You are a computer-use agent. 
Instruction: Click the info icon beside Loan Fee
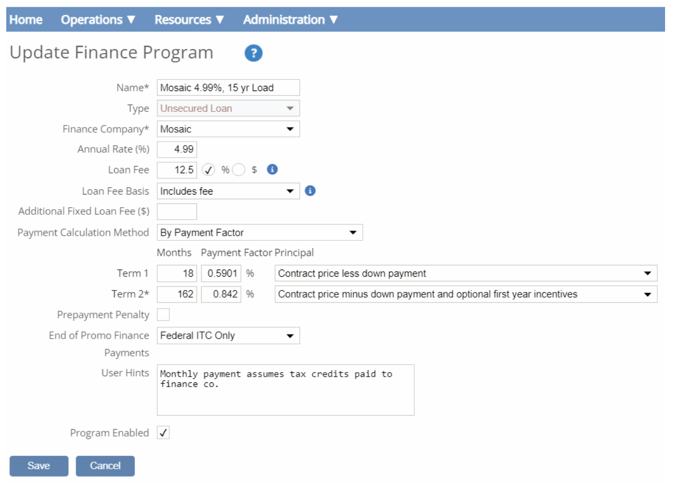272,170
